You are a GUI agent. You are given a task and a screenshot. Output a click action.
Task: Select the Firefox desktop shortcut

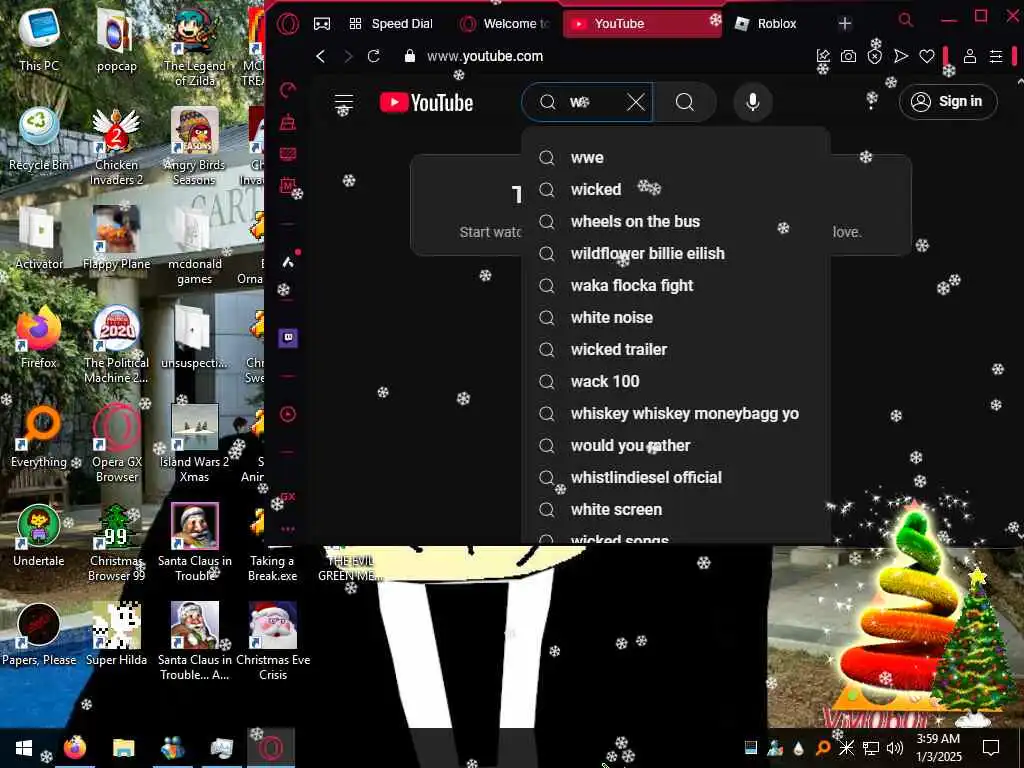click(39, 336)
